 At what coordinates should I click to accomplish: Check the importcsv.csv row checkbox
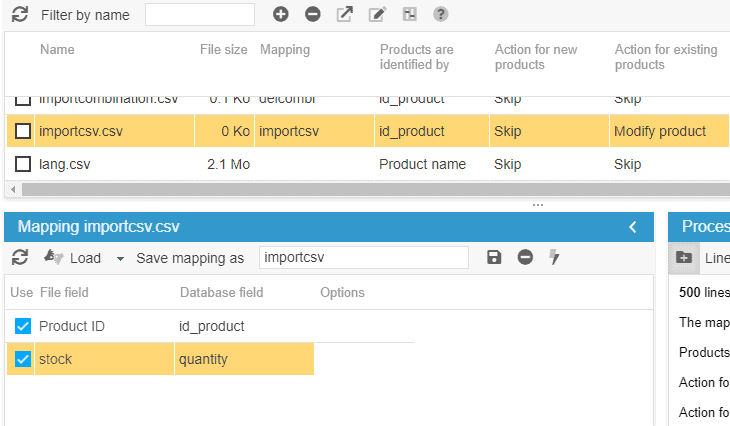[x=23, y=131]
